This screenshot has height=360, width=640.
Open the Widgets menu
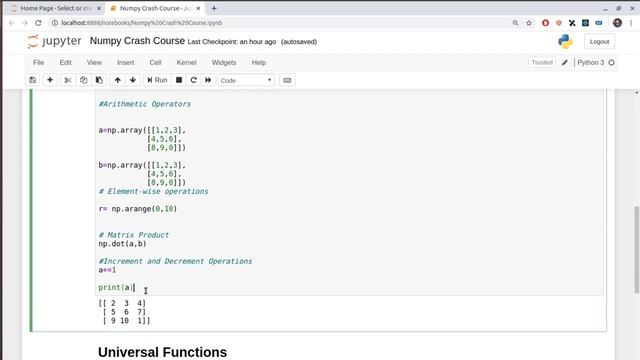[224, 62]
